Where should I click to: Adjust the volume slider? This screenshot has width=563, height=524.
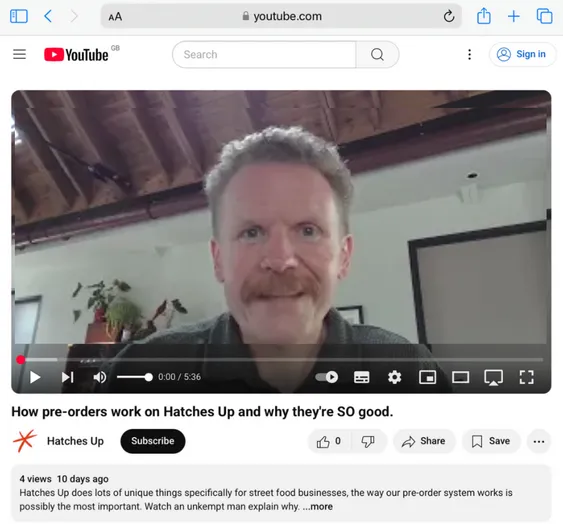135,377
